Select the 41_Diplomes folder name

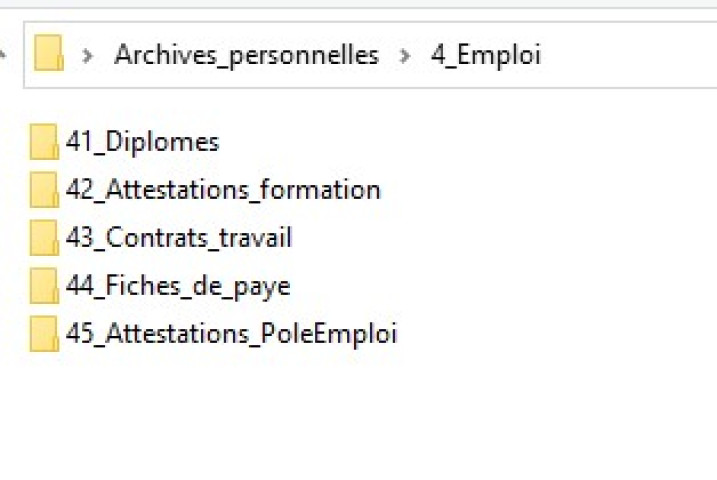(x=142, y=142)
